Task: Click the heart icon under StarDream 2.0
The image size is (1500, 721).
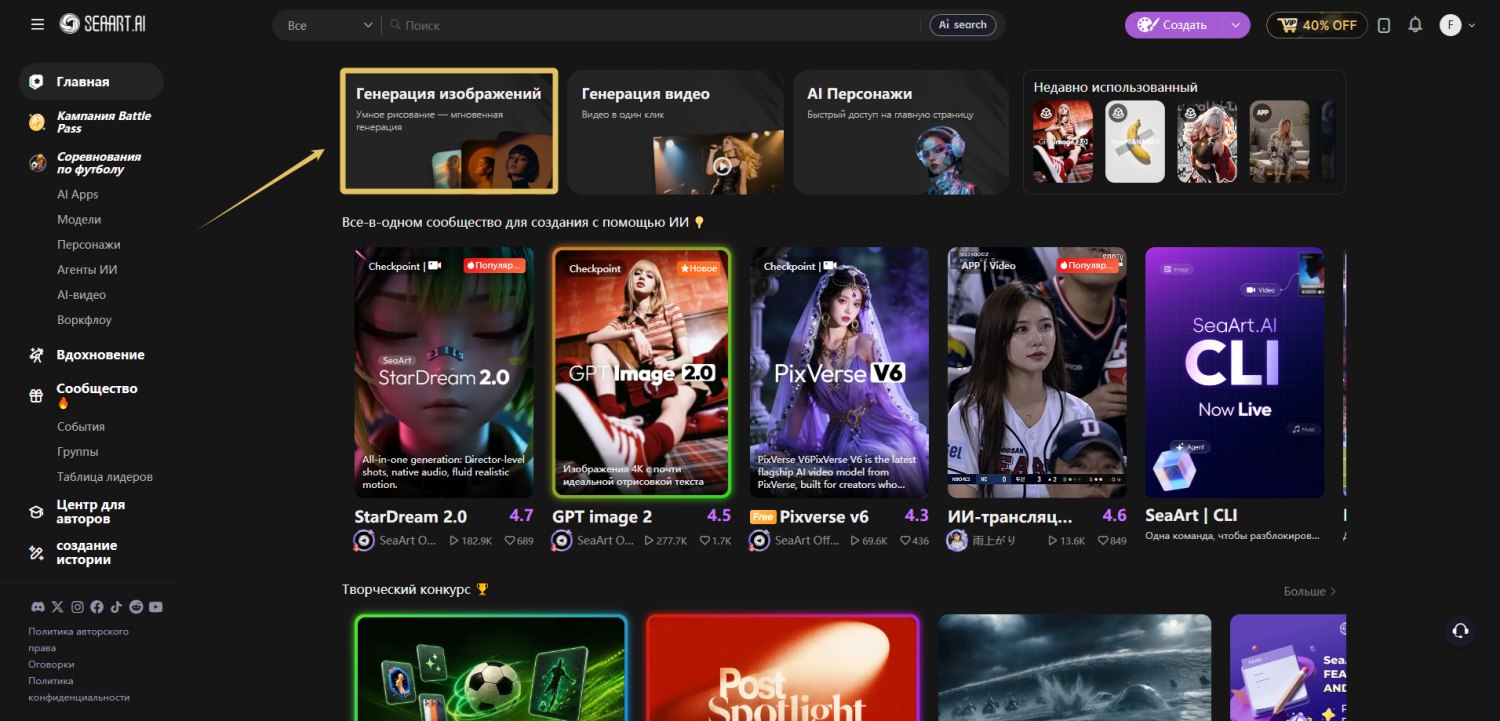Action: coord(509,541)
